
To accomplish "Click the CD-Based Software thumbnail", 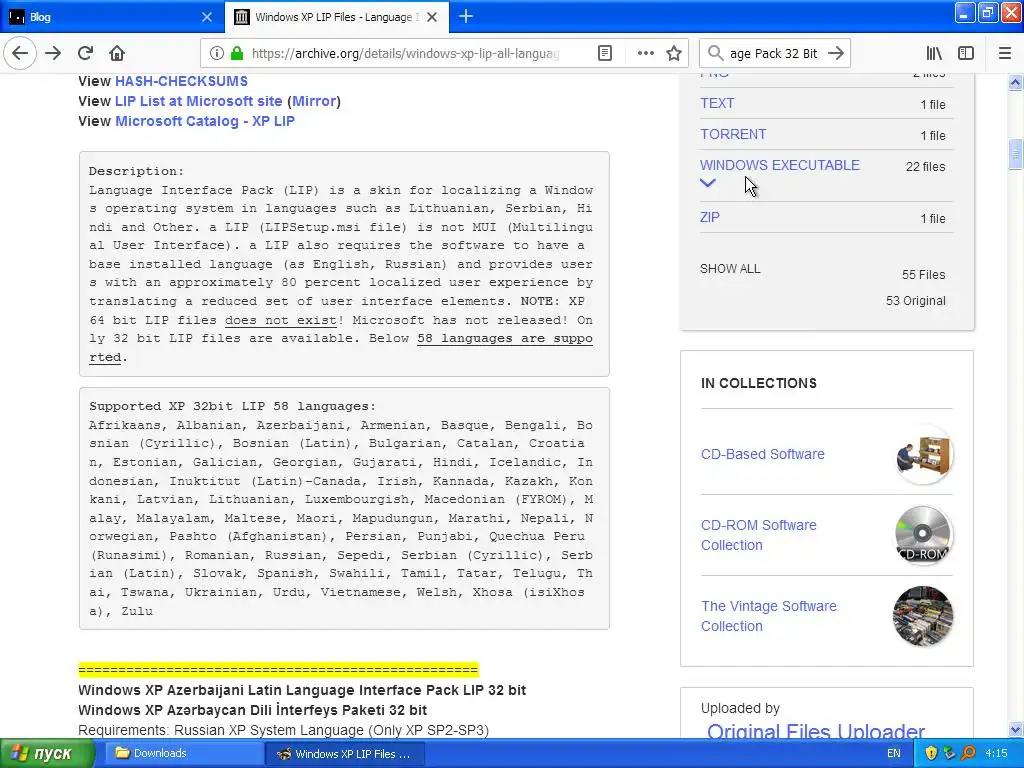I will tap(923, 455).
